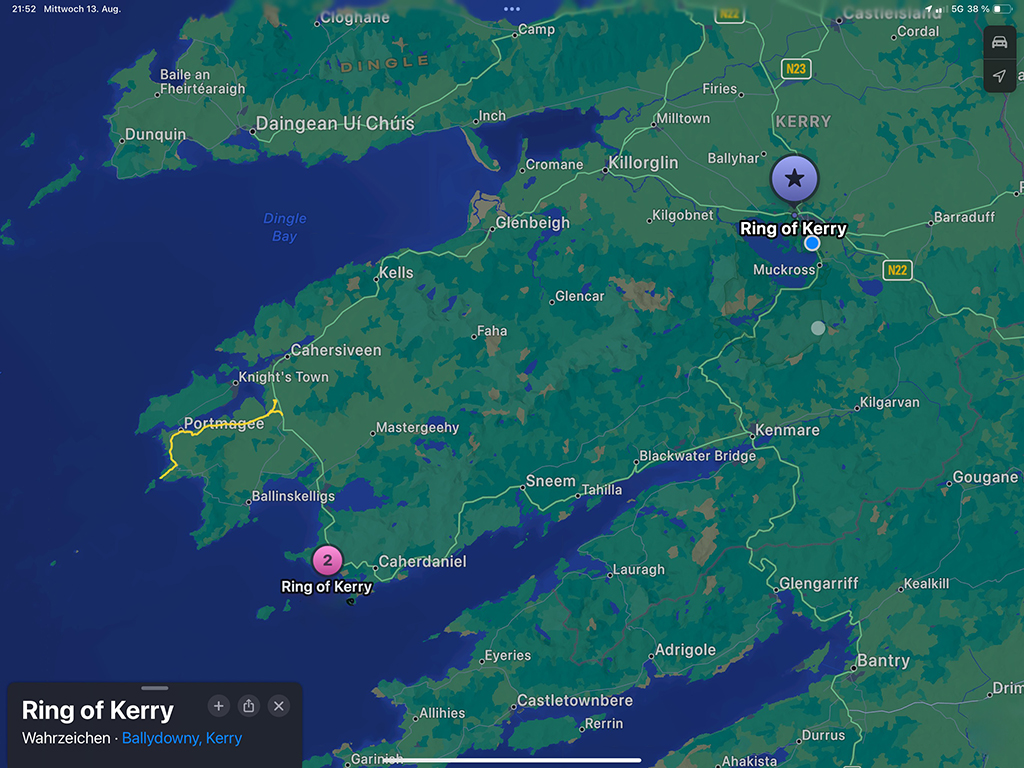The image size is (1024, 768).
Task: Tap the gray dot south of Muckross
Action: coord(818,328)
